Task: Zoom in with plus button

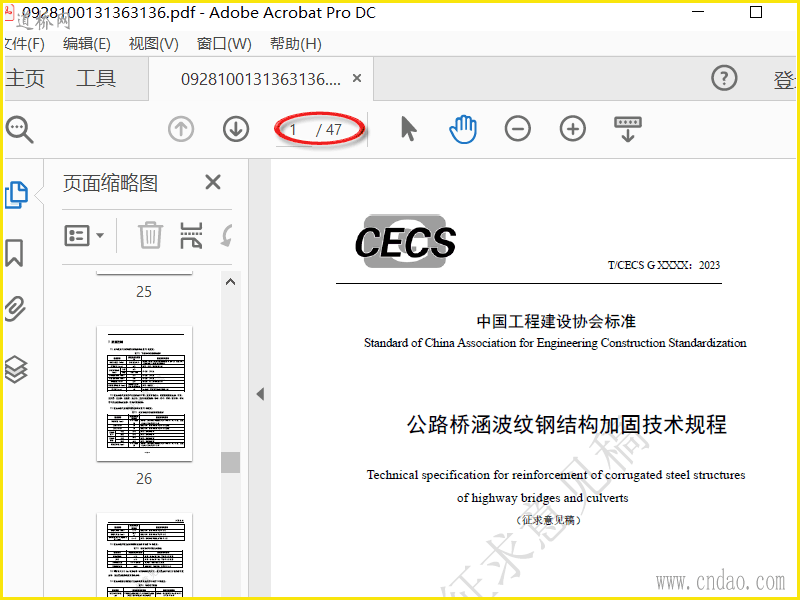Action: (573, 129)
